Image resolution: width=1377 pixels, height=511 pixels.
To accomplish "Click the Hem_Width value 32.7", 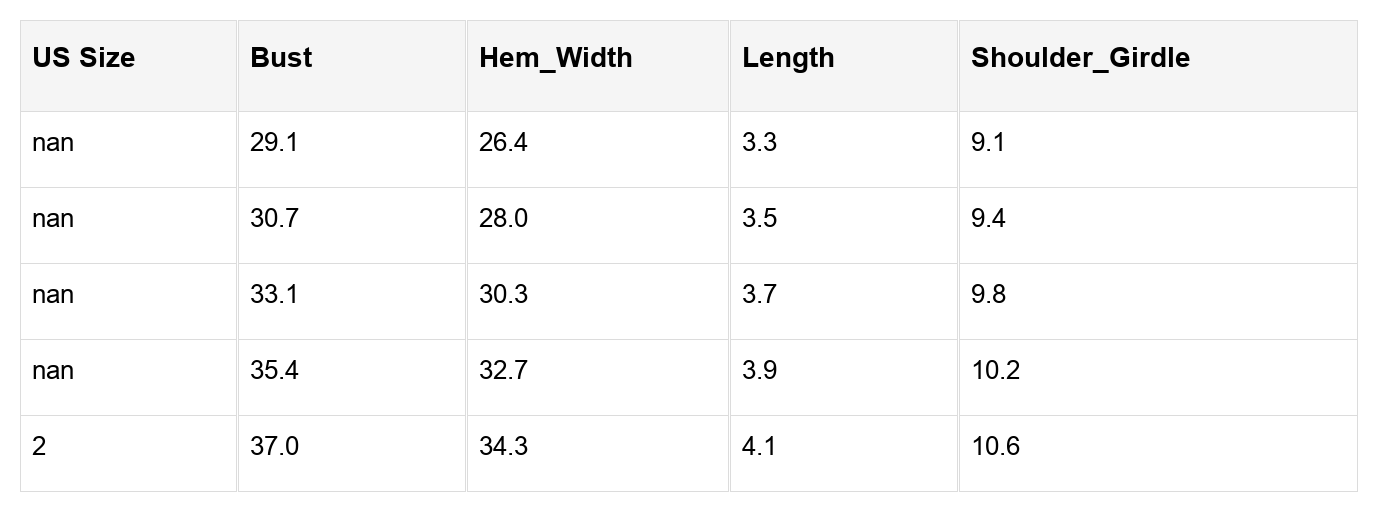I will [x=503, y=371].
